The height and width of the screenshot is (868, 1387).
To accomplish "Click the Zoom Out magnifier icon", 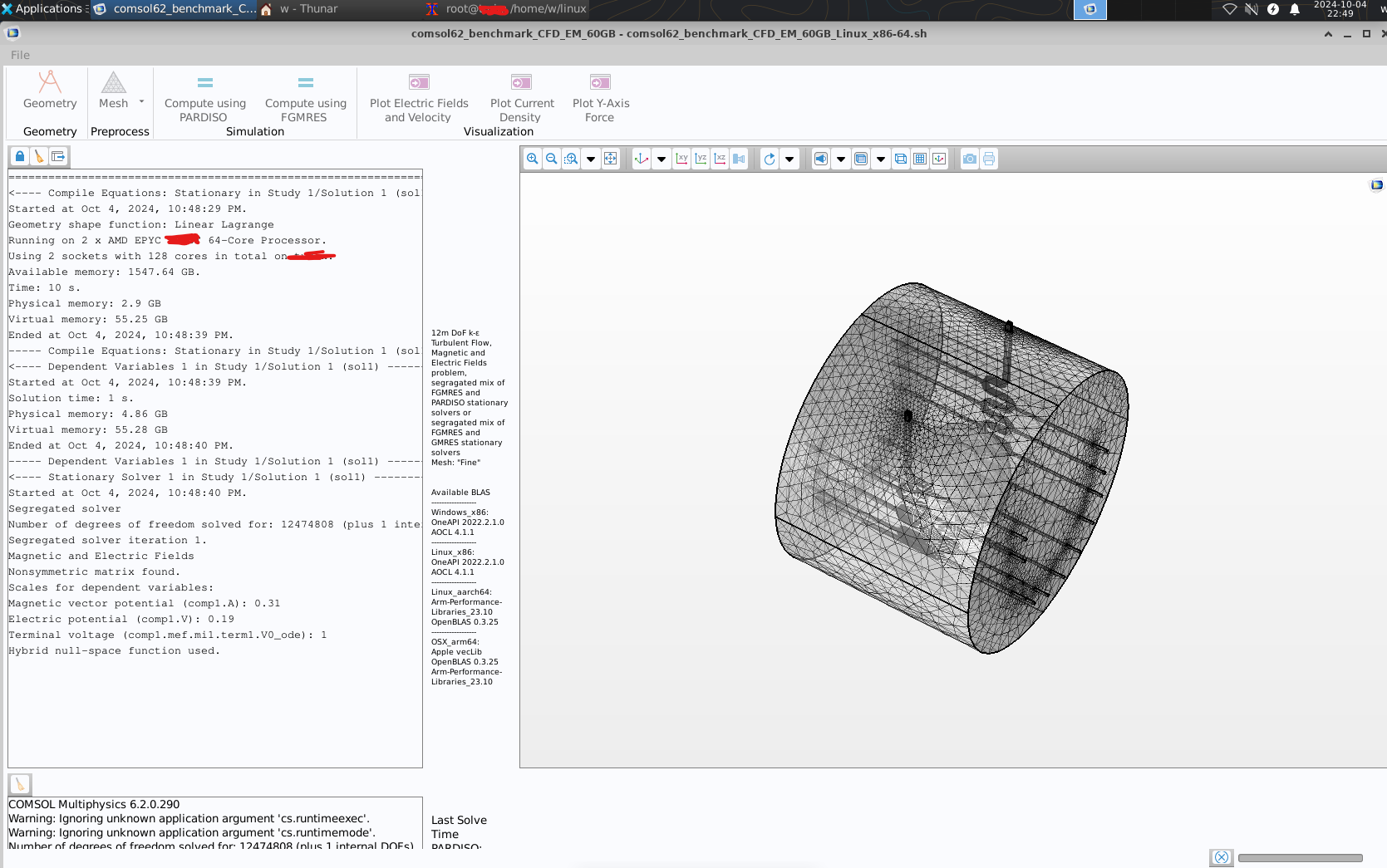I will 551,159.
